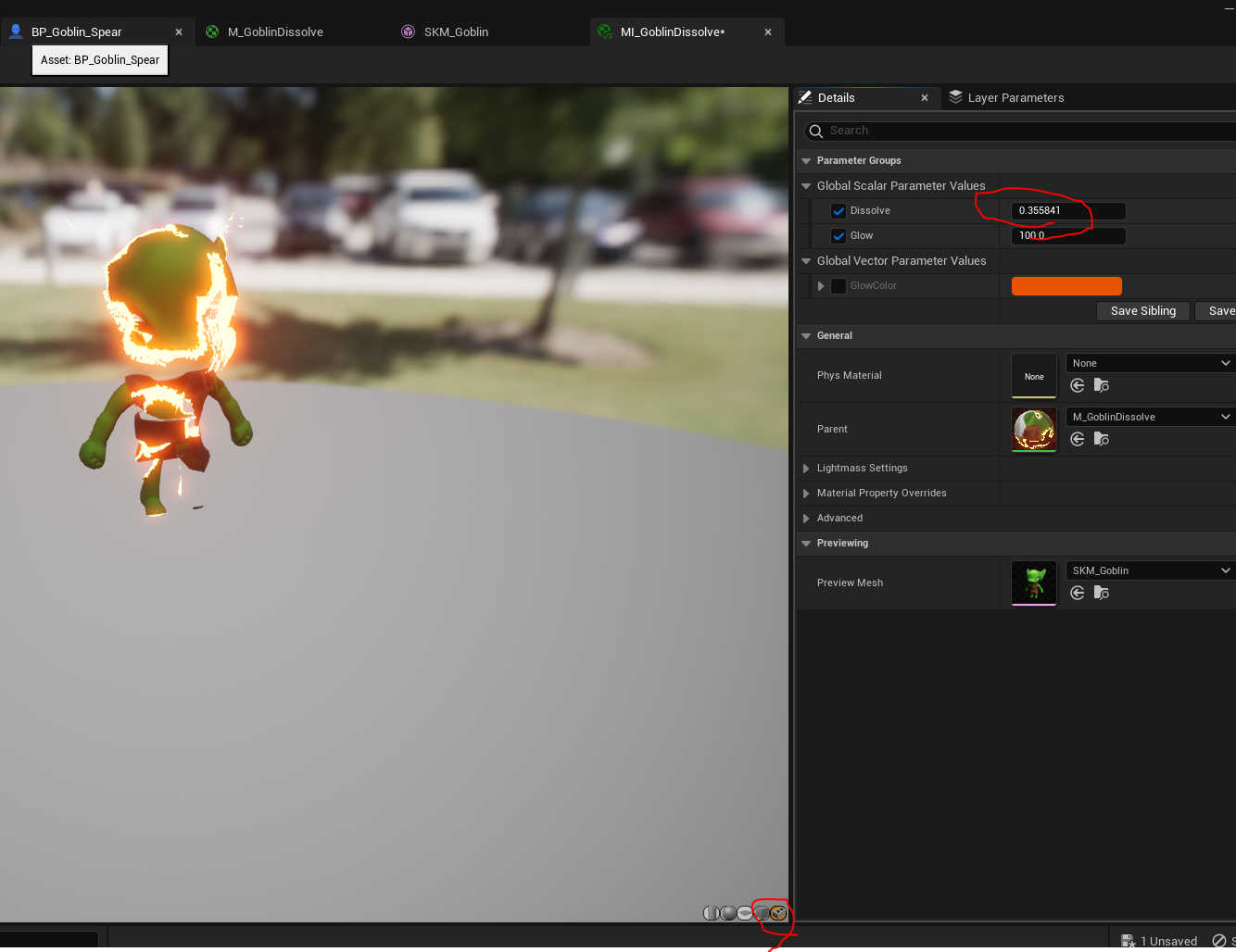Set preview shape to cube
This screenshot has height=952, width=1236.
762,913
